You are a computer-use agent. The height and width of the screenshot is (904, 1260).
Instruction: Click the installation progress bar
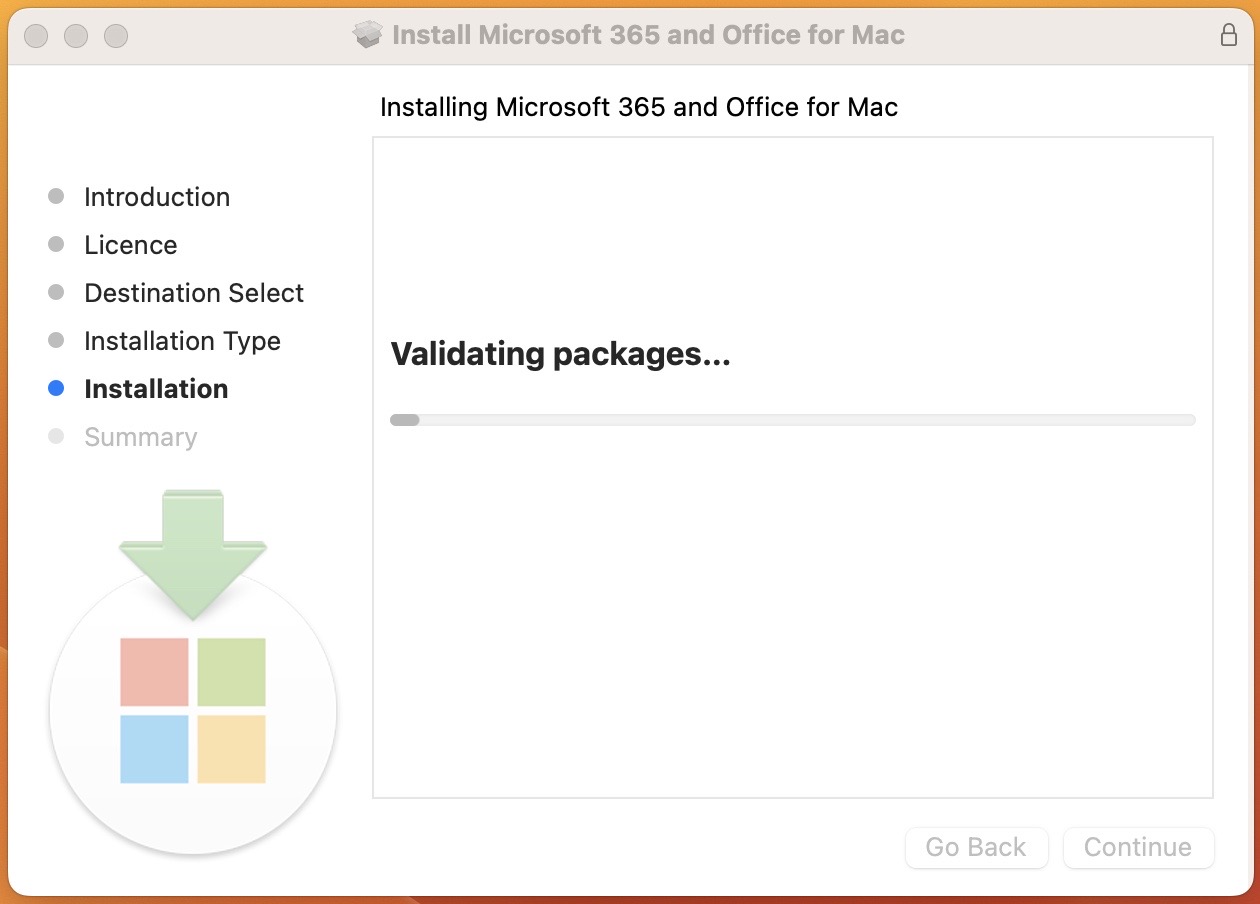792,420
